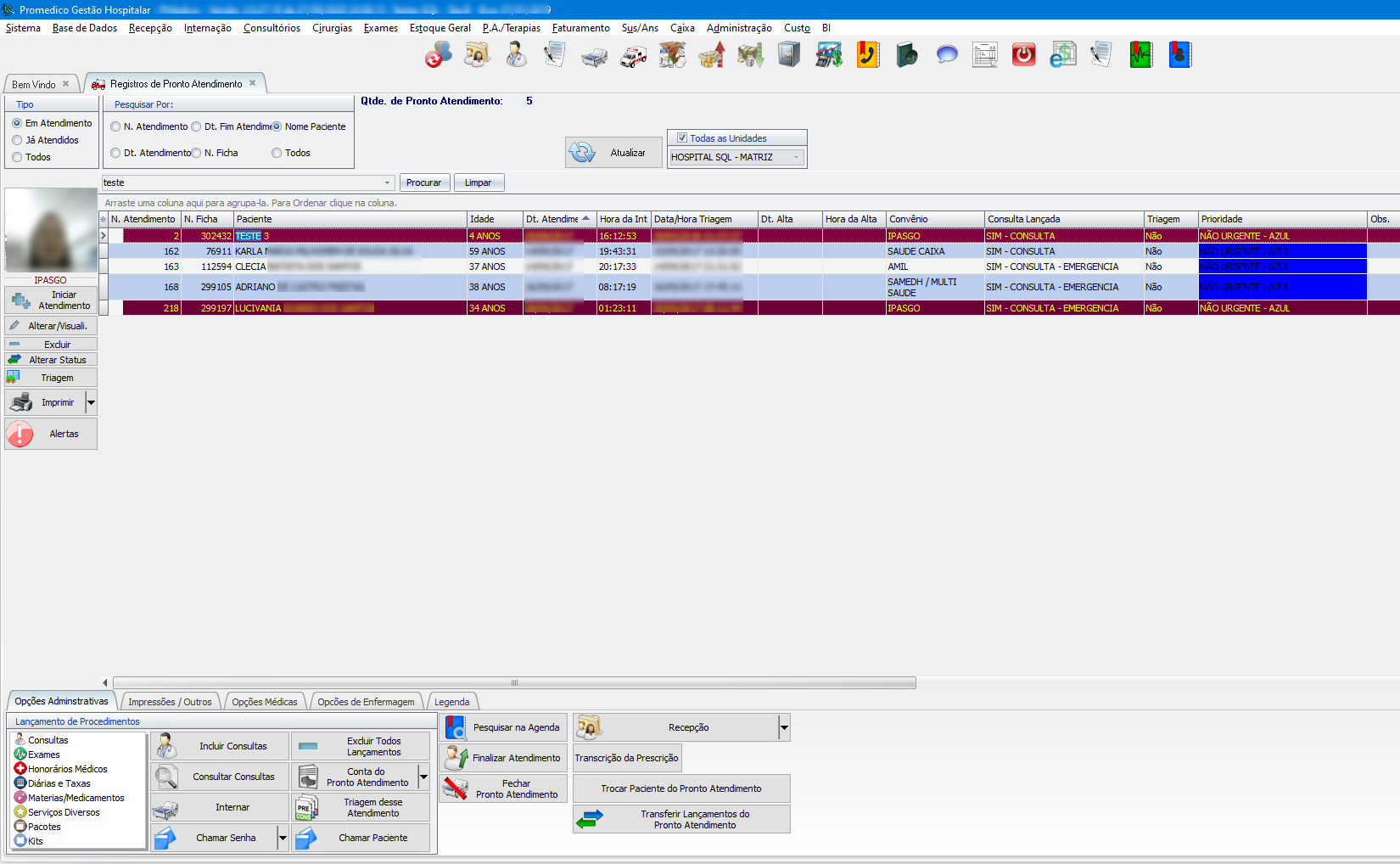Open the Imprimir dropdown arrow
The width and height of the screenshot is (1400, 864).
(91, 402)
